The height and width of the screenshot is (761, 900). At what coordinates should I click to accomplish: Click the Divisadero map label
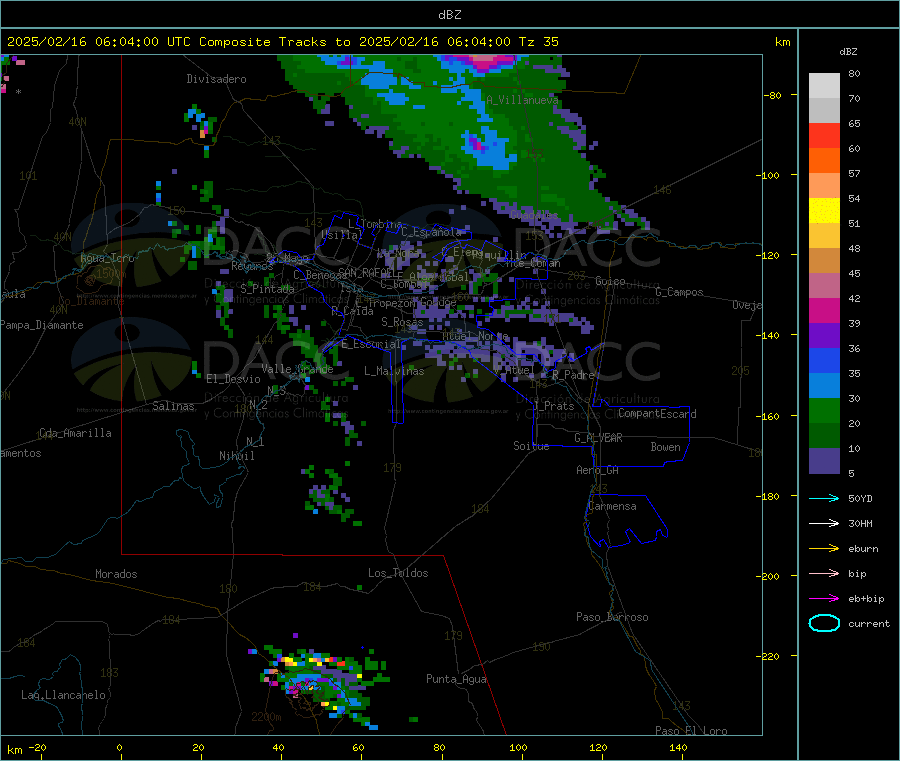pos(216,79)
